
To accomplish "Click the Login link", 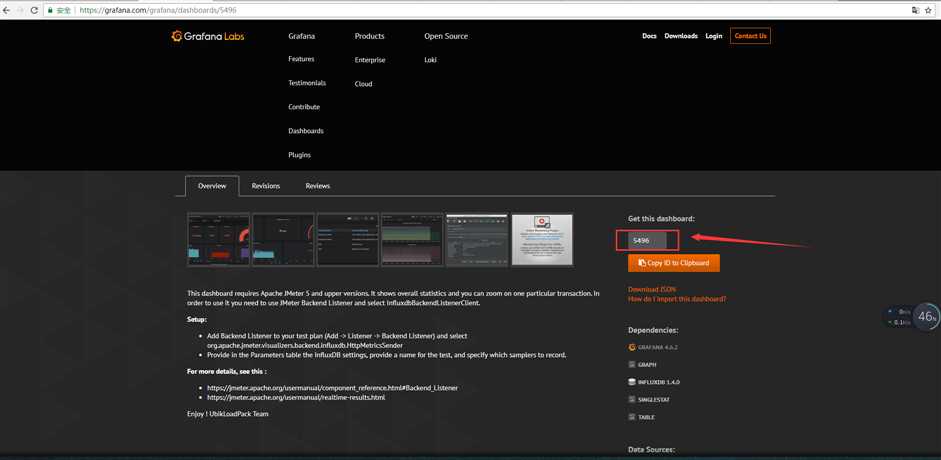I will point(714,36).
